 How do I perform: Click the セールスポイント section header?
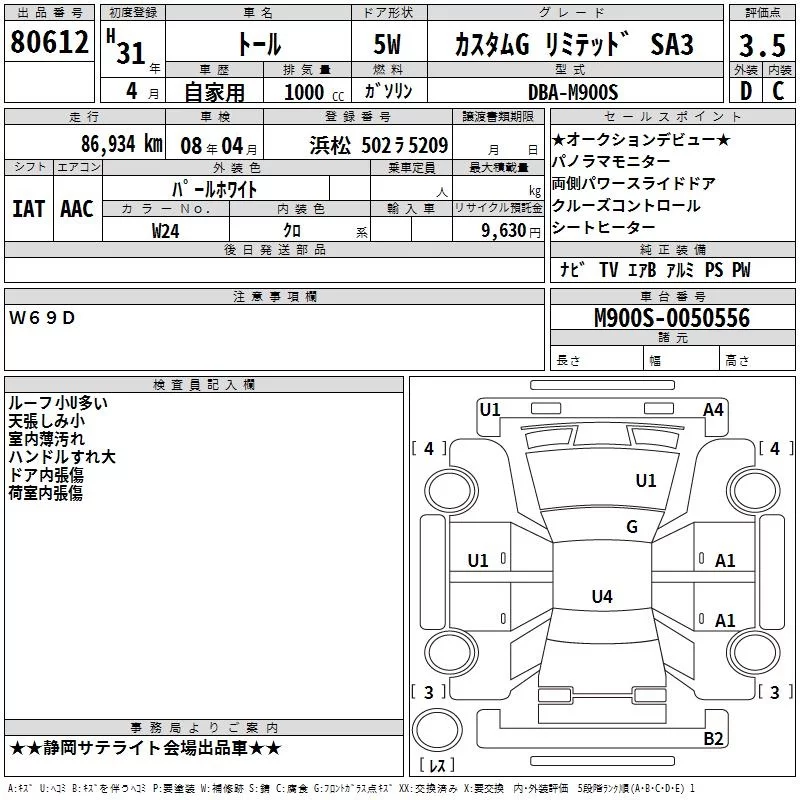pos(672,116)
